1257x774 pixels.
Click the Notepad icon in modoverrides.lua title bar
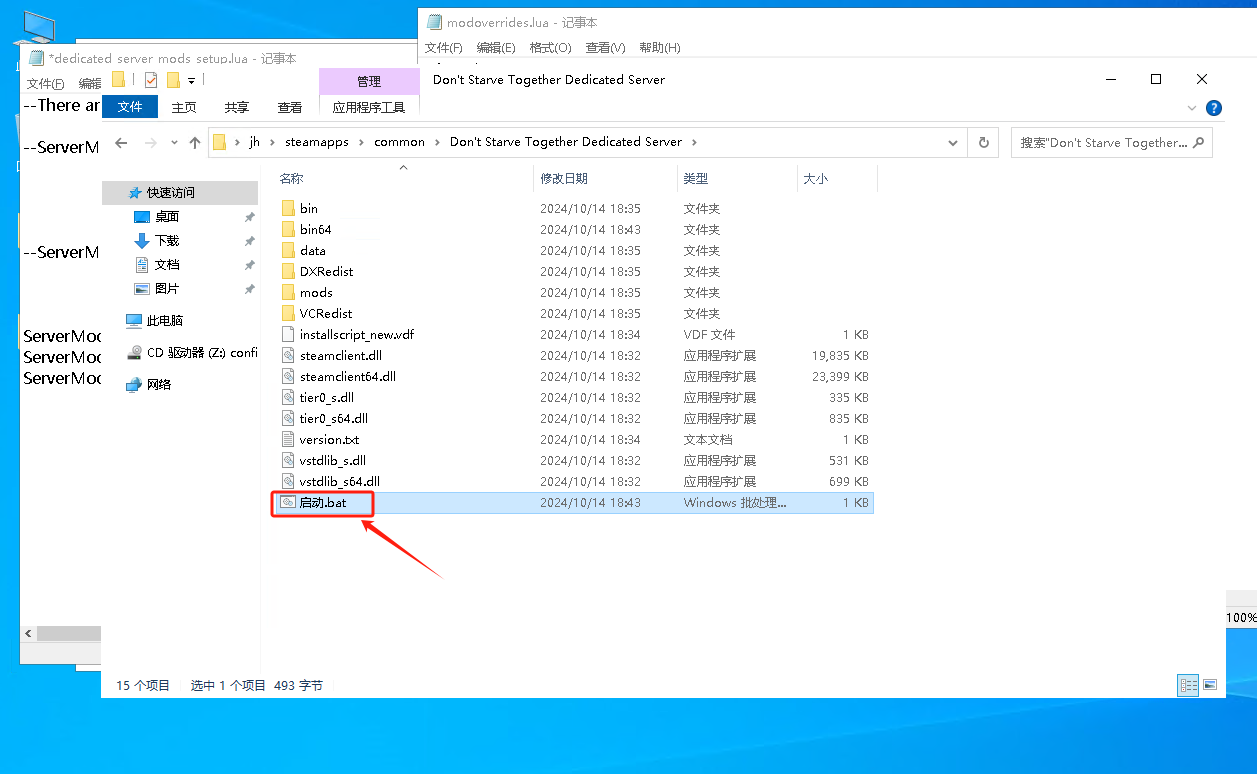tap(434, 22)
